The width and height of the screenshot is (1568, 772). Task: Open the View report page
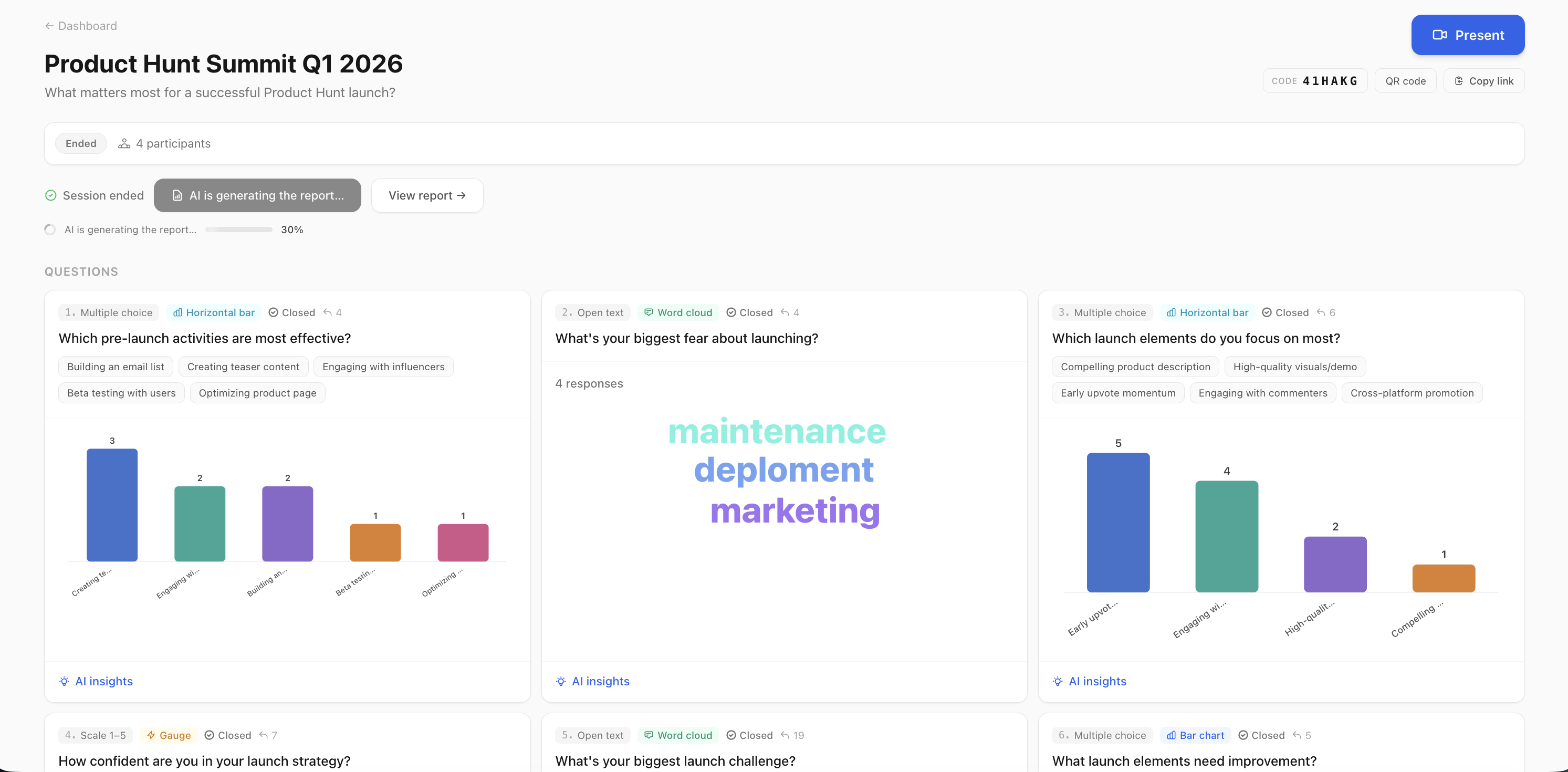[427, 195]
